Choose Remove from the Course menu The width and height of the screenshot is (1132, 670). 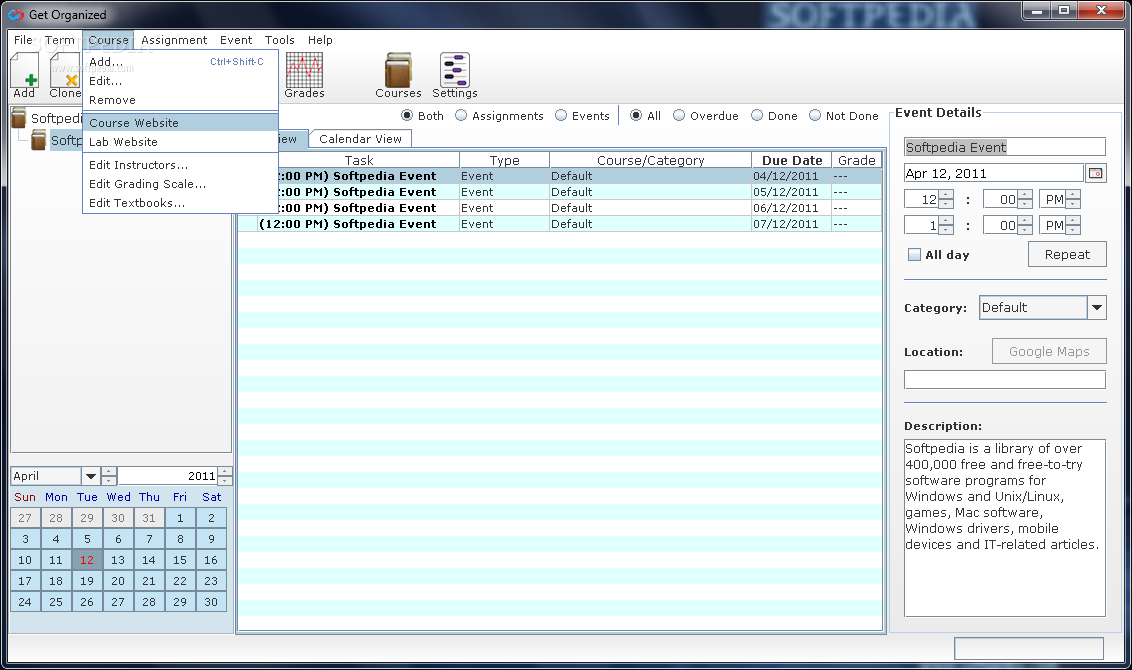180,100
